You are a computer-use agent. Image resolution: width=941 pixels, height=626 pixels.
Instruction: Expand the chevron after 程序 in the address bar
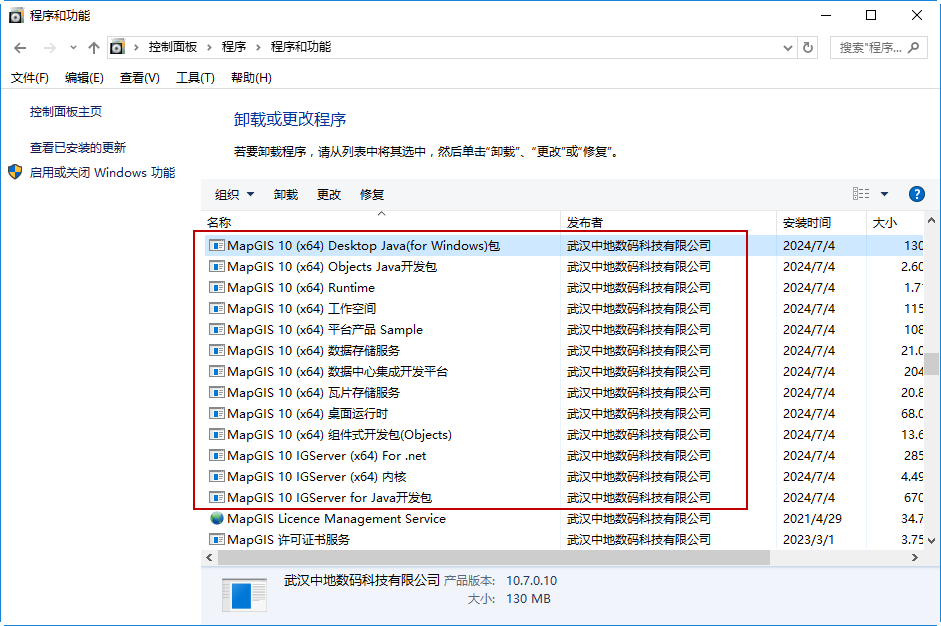258,47
